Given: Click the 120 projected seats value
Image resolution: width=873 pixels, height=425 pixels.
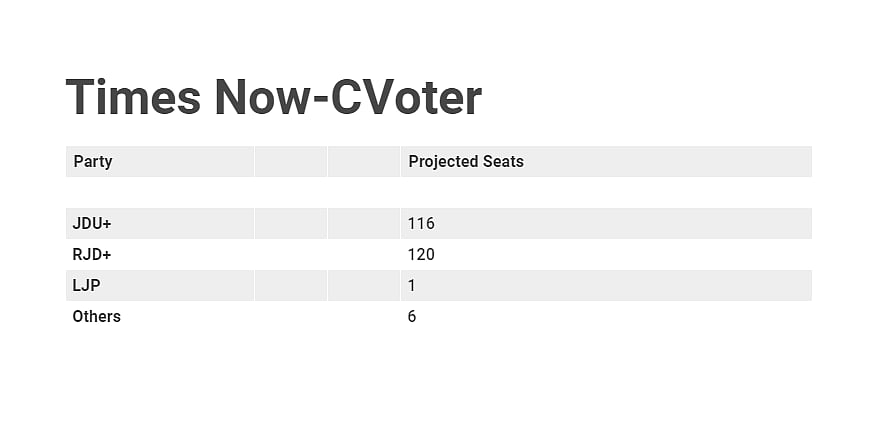Looking at the screenshot, I should pyautogui.click(x=421, y=254).
